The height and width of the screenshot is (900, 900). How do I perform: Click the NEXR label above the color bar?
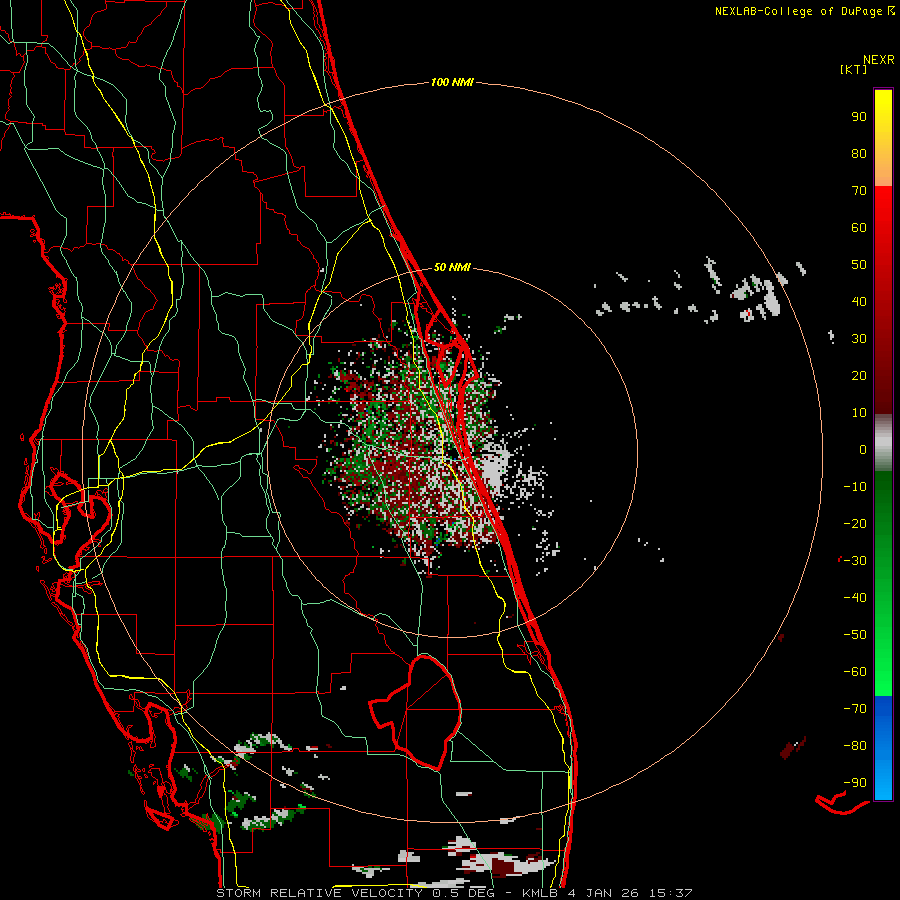pos(878,60)
